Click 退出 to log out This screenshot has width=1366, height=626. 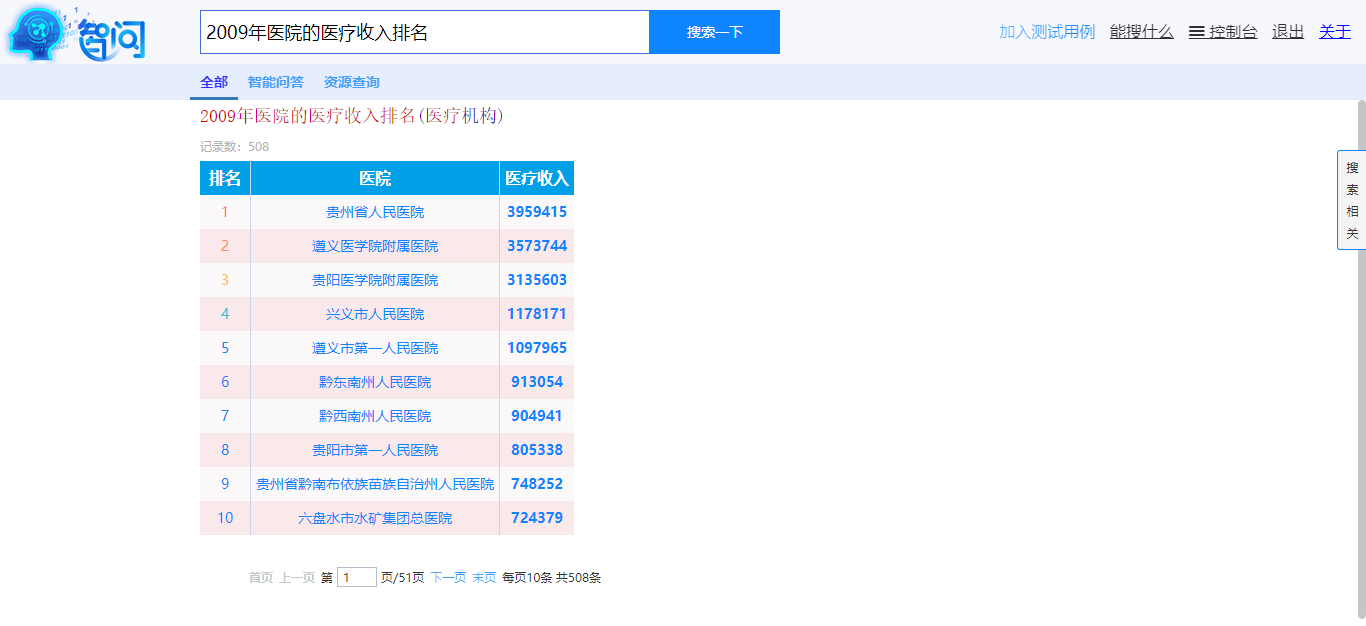1287,31
